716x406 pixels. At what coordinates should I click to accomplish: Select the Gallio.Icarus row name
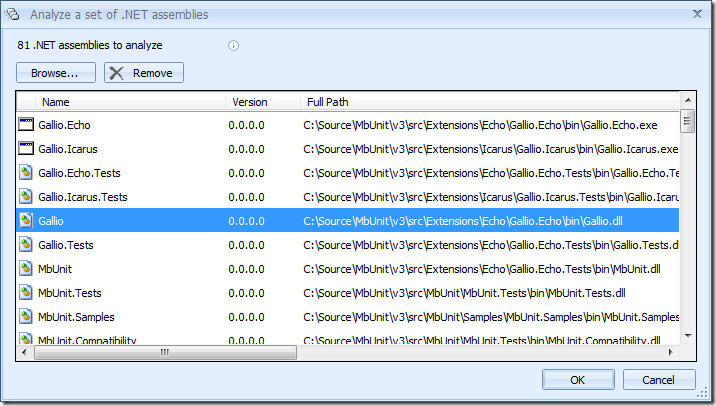(x=68, y=149)
